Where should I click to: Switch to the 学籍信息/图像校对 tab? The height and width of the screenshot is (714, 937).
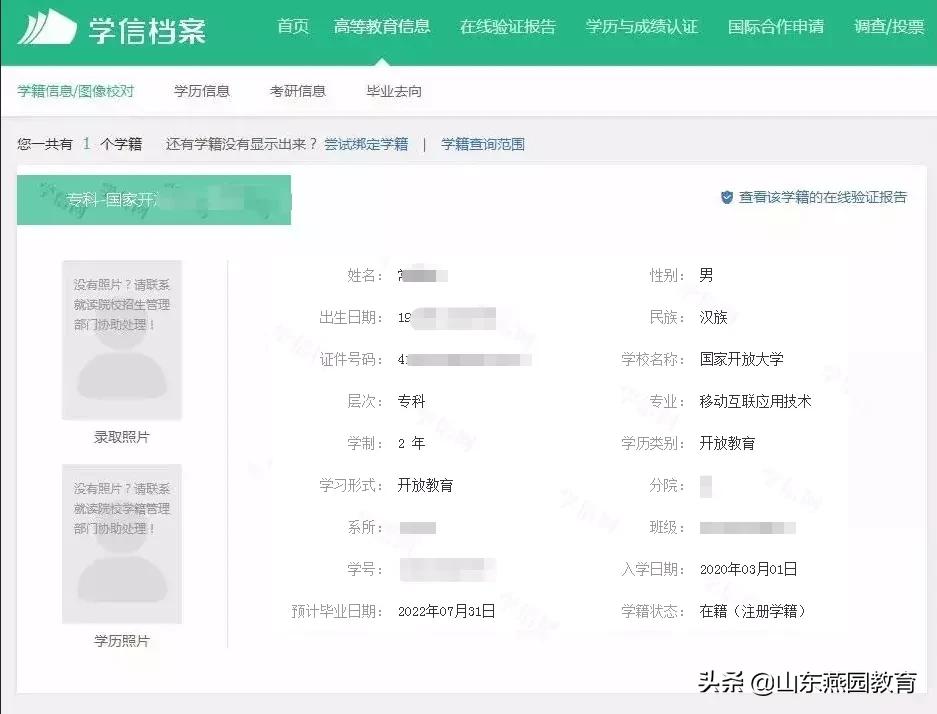[x=77, y=90]
